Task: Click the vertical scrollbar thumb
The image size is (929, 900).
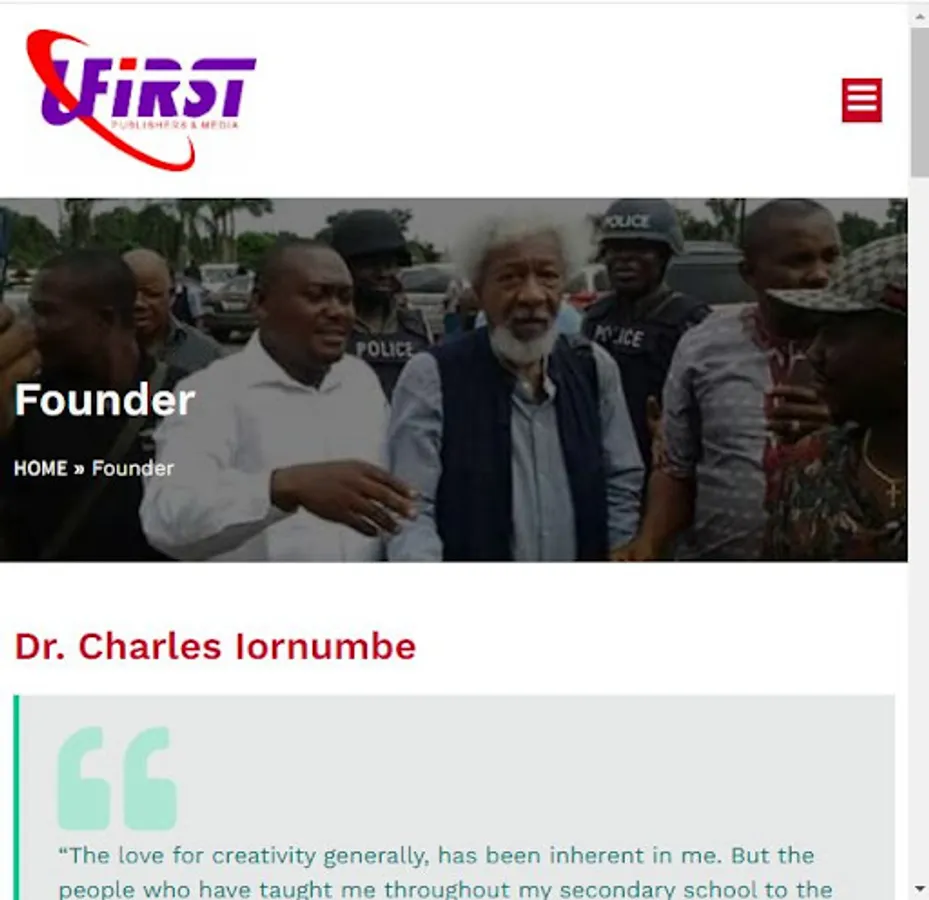Action: (919, 101)
